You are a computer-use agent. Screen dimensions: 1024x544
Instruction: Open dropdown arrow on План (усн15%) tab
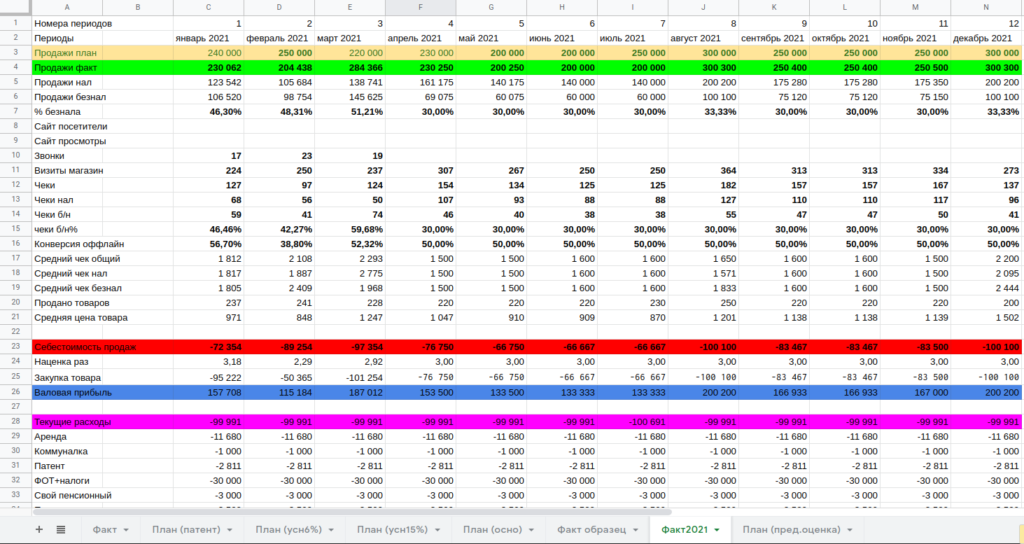(440, 530)
